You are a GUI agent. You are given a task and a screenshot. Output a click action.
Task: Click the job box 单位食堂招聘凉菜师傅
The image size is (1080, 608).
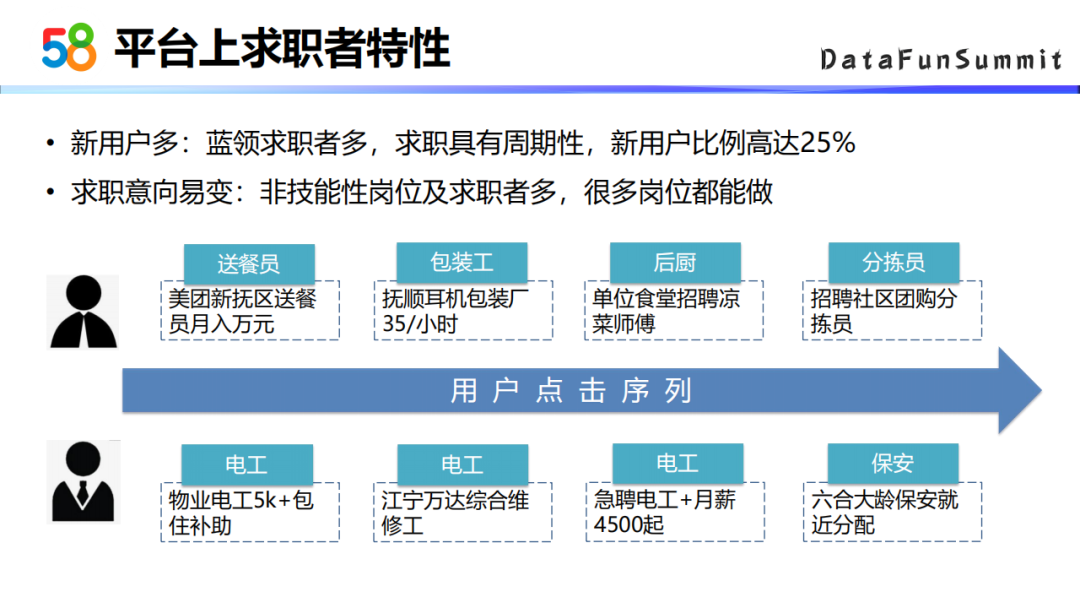tap(674, 311)
